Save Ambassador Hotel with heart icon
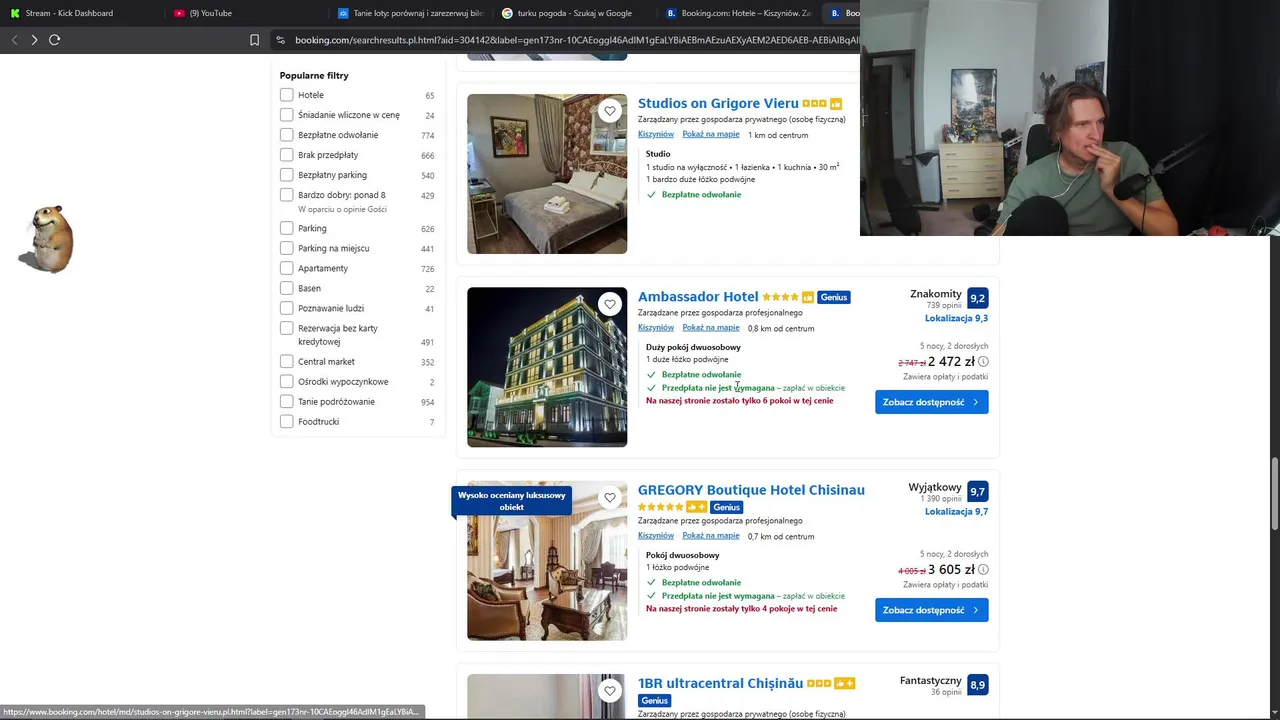 tap(610, 304)
